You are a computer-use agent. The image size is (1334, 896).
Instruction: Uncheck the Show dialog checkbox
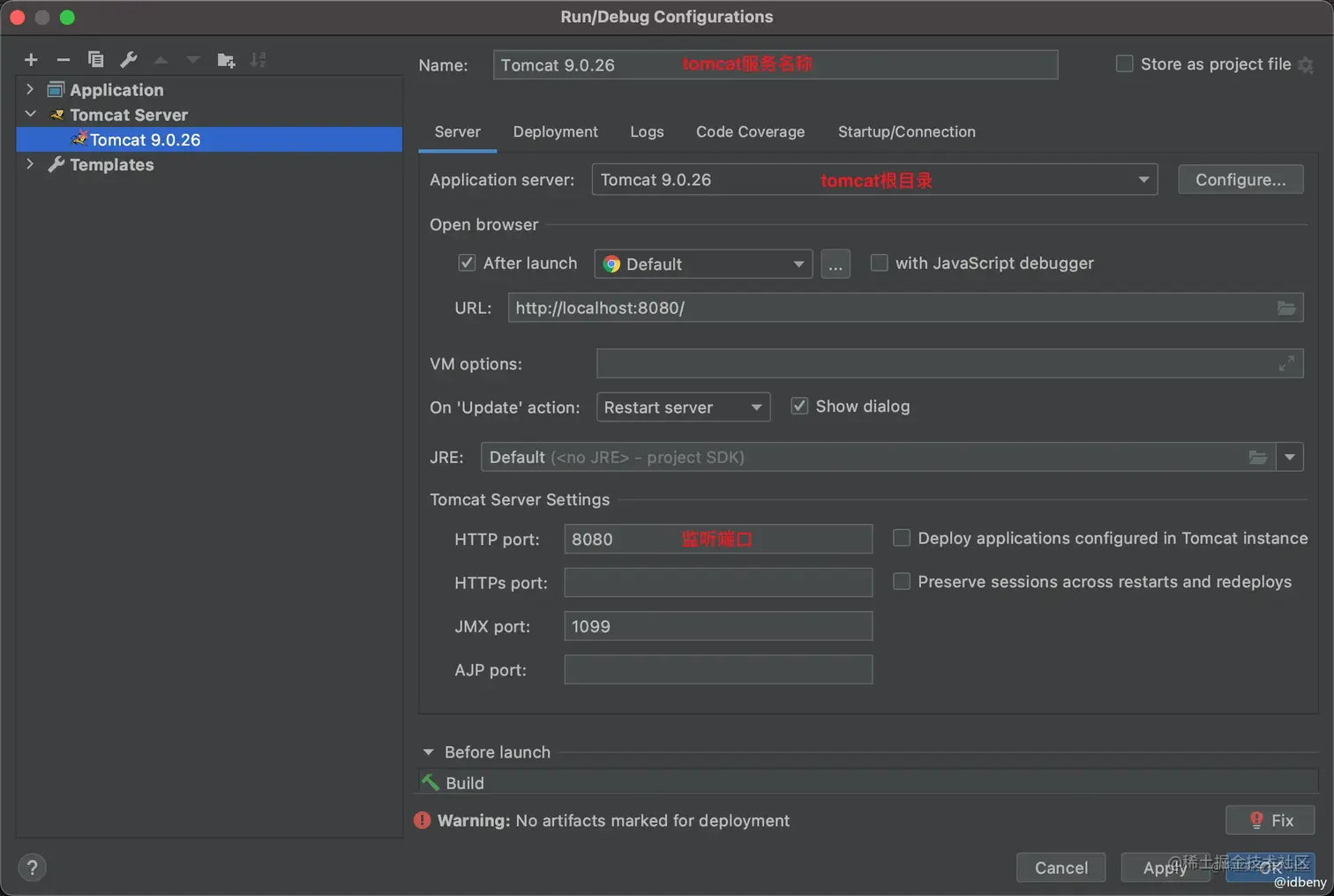tap(799, 406)
